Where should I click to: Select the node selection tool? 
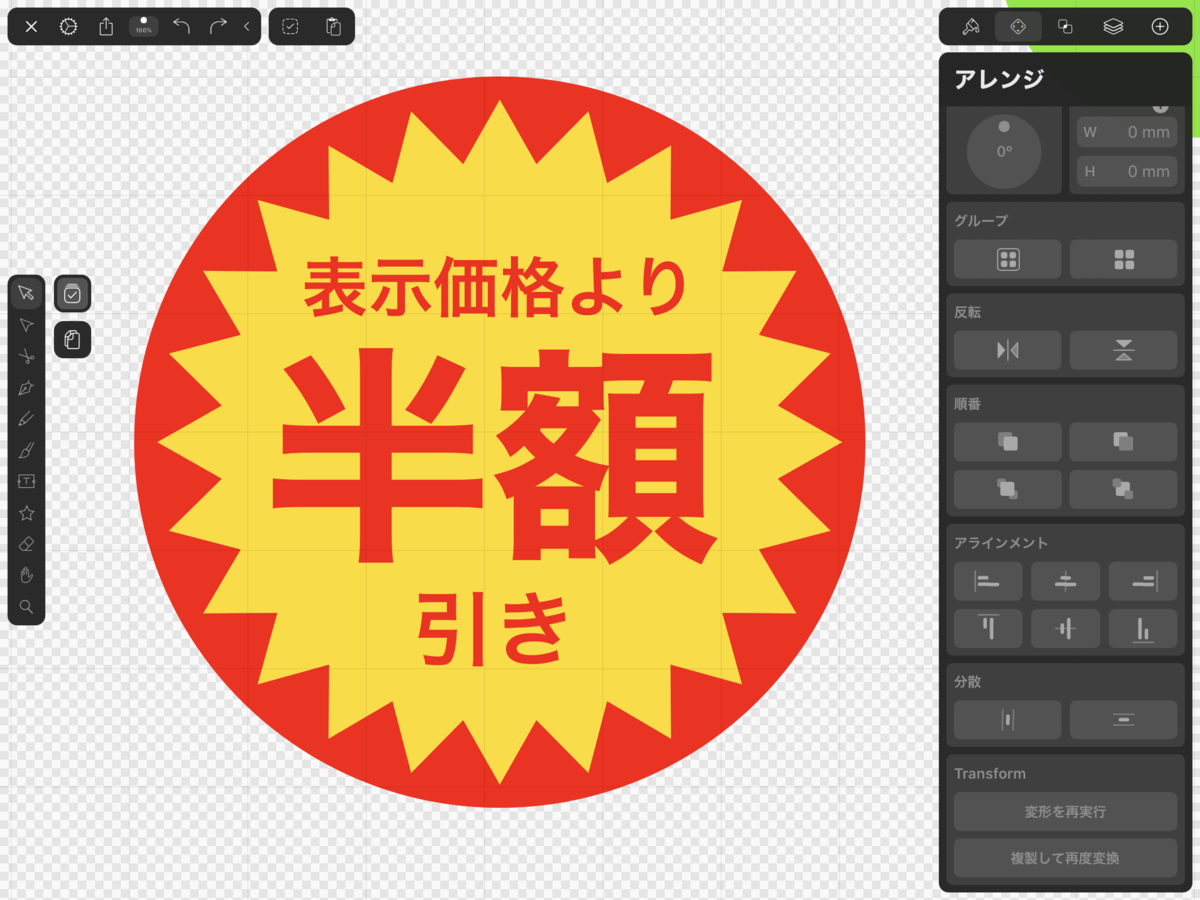pos(27,325)
